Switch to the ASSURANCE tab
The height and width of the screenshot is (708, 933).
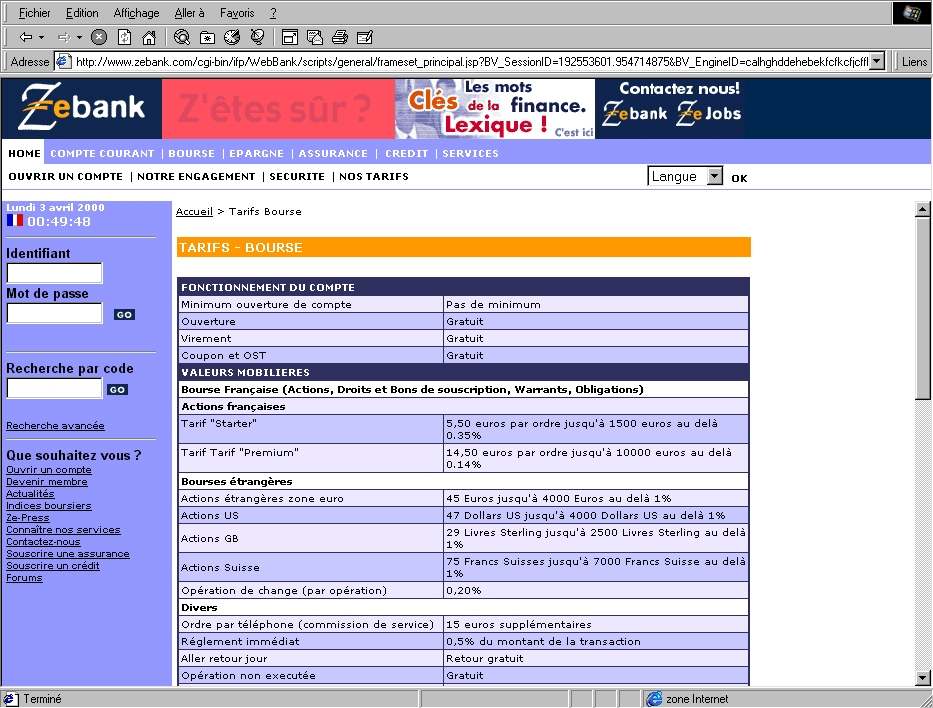[x=333, y=153]
